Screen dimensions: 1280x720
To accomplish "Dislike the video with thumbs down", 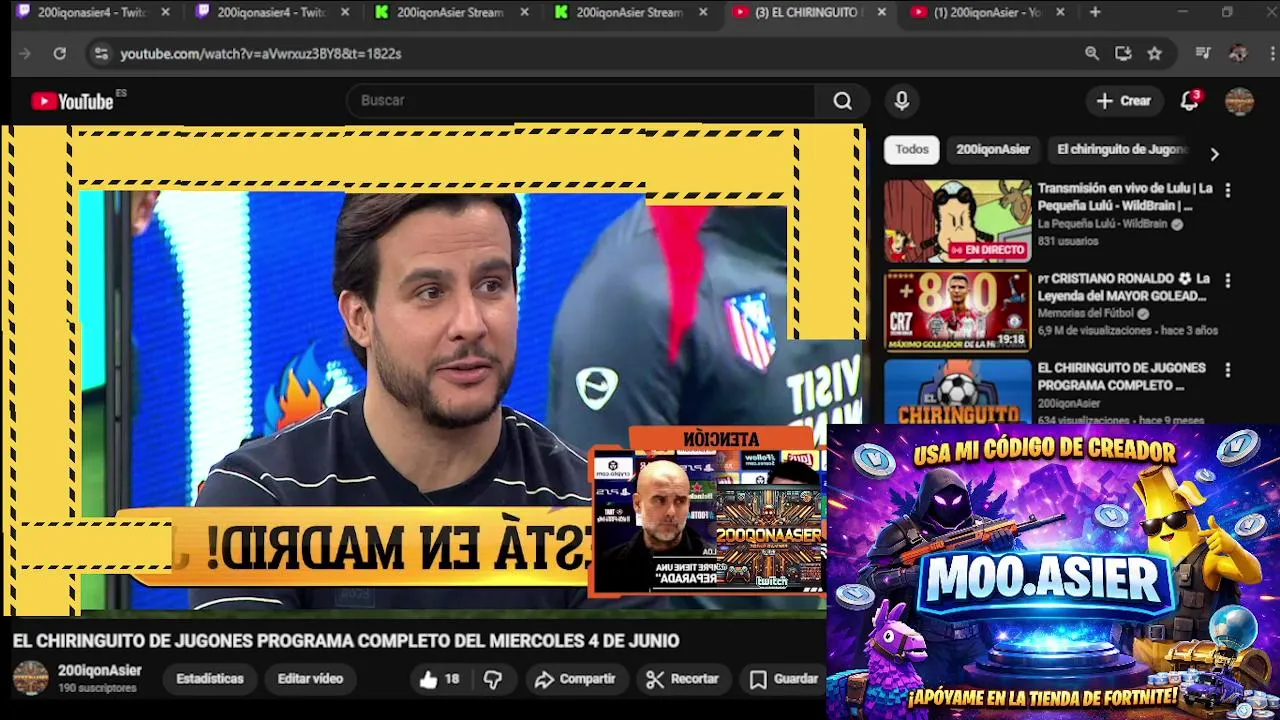I will click(493, 679).
